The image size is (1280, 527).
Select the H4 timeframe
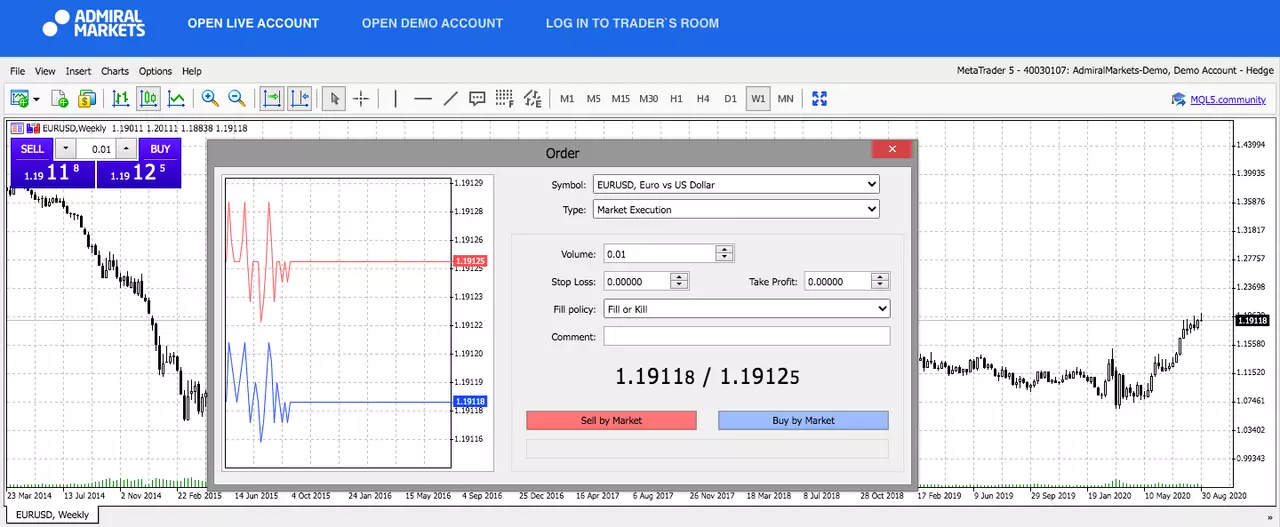[703, 99]
